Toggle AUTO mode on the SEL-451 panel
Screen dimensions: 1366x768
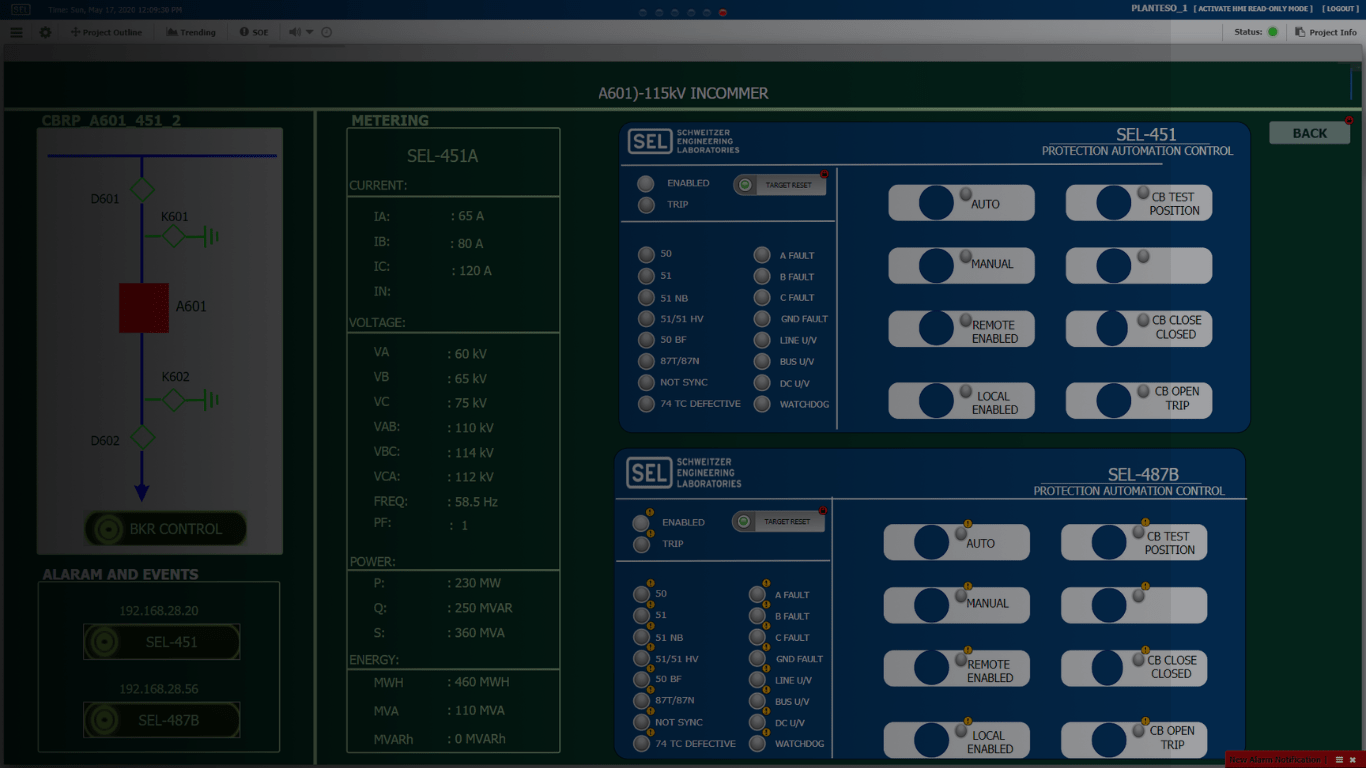pos(960,203)
